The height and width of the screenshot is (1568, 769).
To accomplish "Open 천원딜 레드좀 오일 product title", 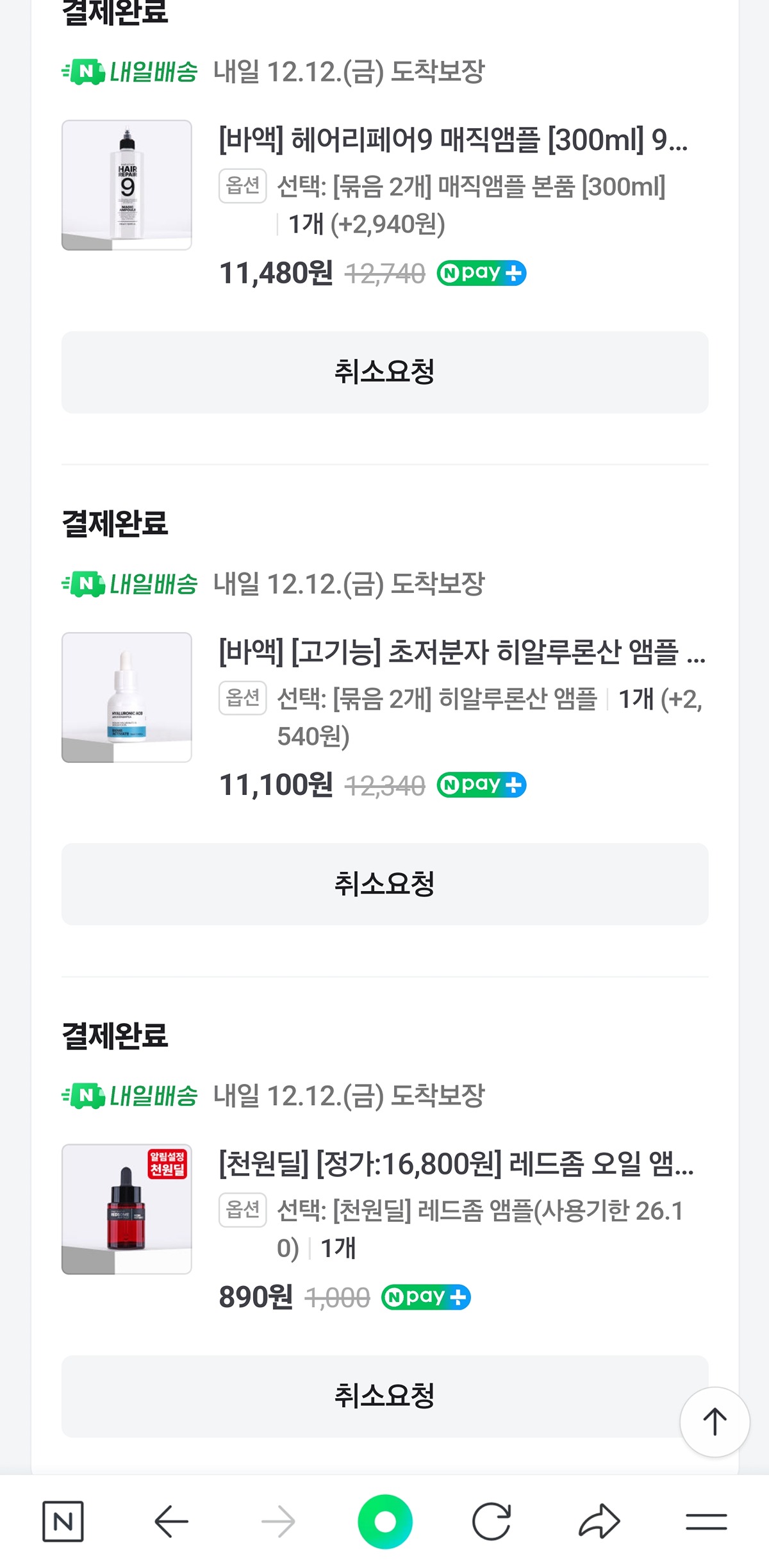I will pos(456,1163).
